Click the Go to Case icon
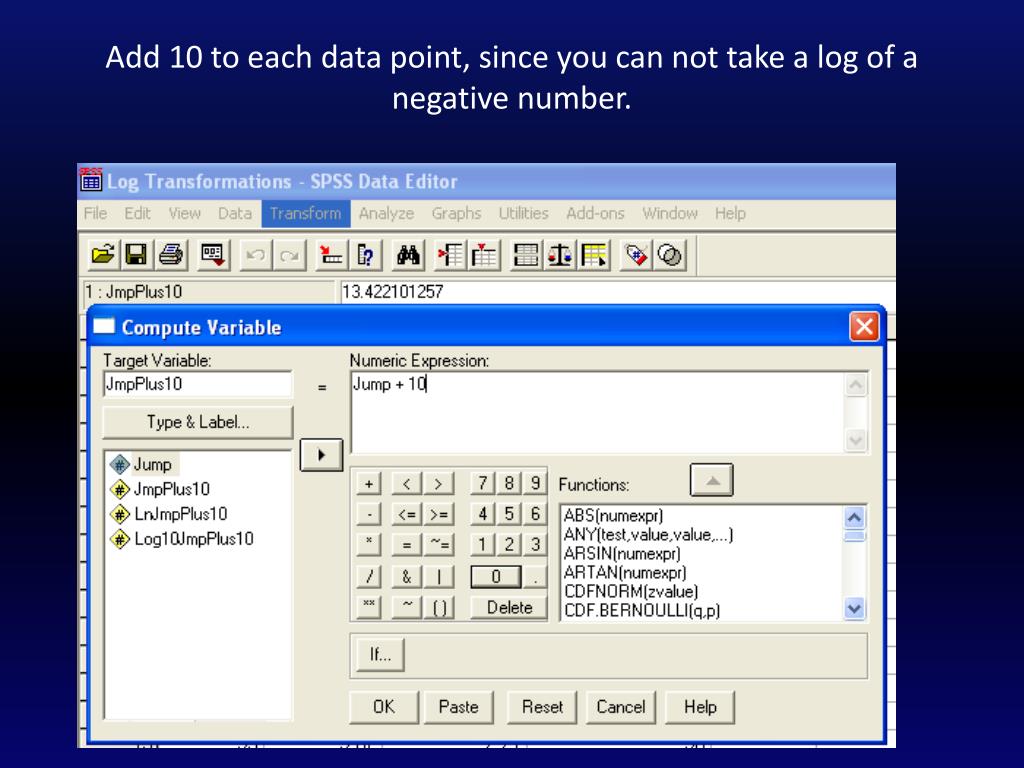The image size is (1024, 768). [x=330, y=255]
